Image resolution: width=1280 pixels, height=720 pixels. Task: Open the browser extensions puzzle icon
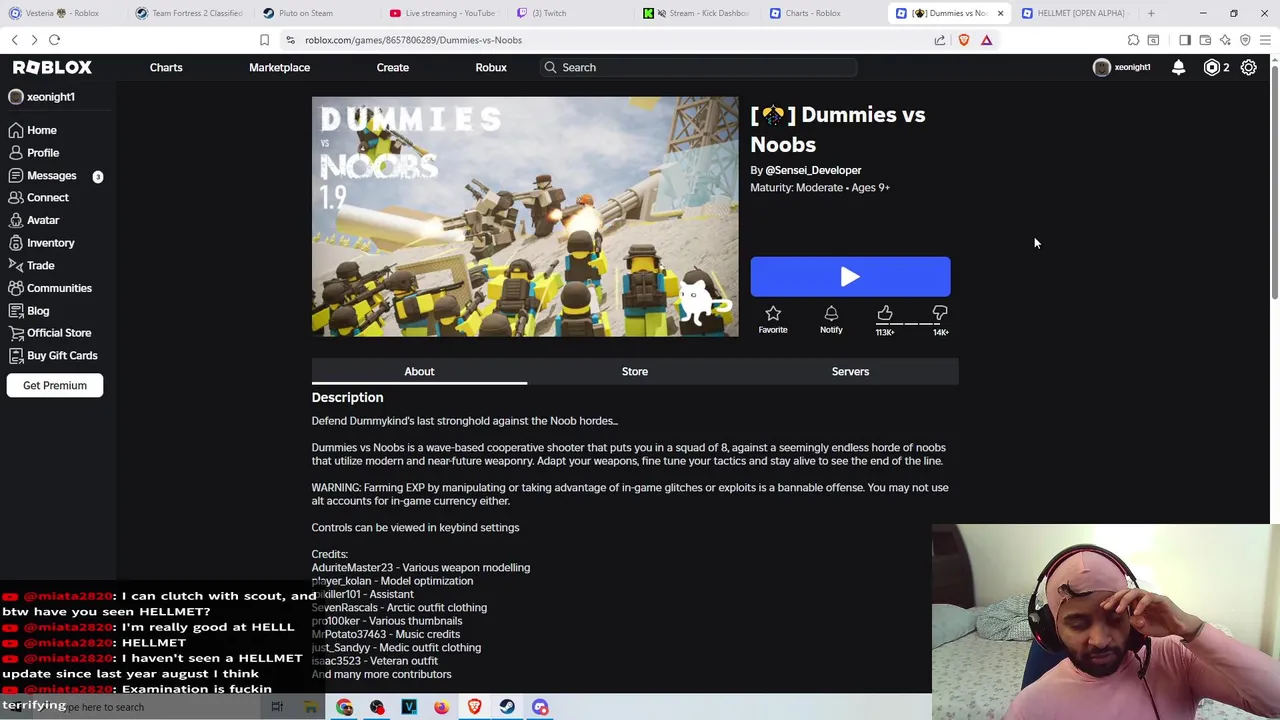[x=1133, y=40]
